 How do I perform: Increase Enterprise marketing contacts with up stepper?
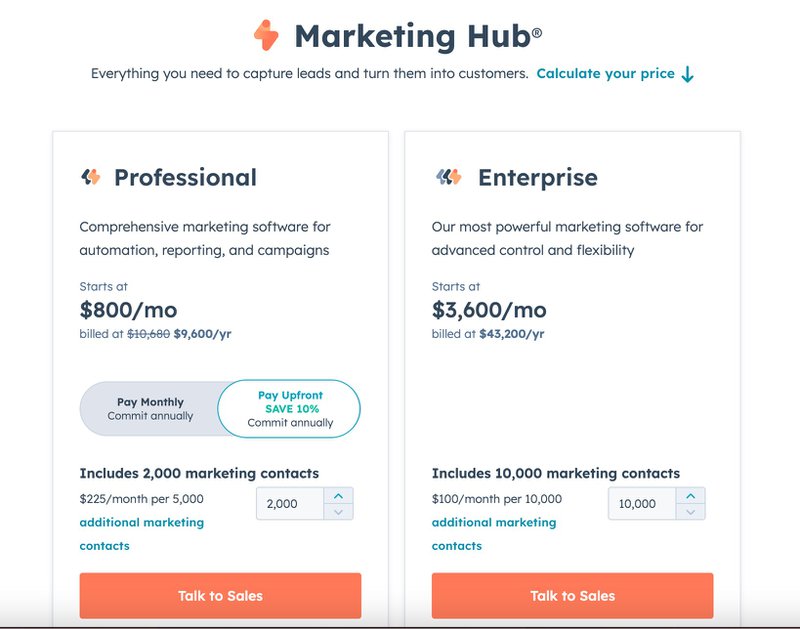coord(690,496)
